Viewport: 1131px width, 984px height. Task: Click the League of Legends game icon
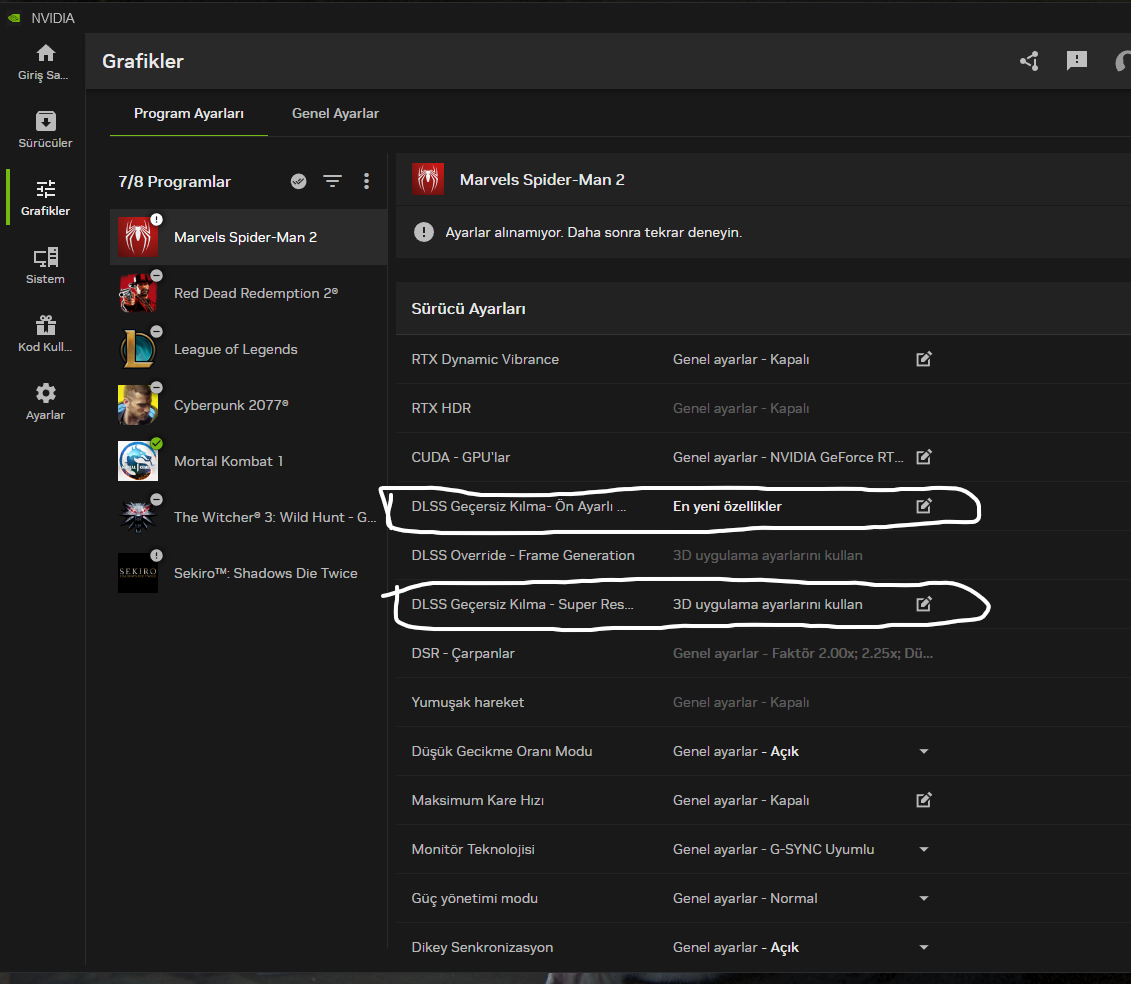point(138,348)
